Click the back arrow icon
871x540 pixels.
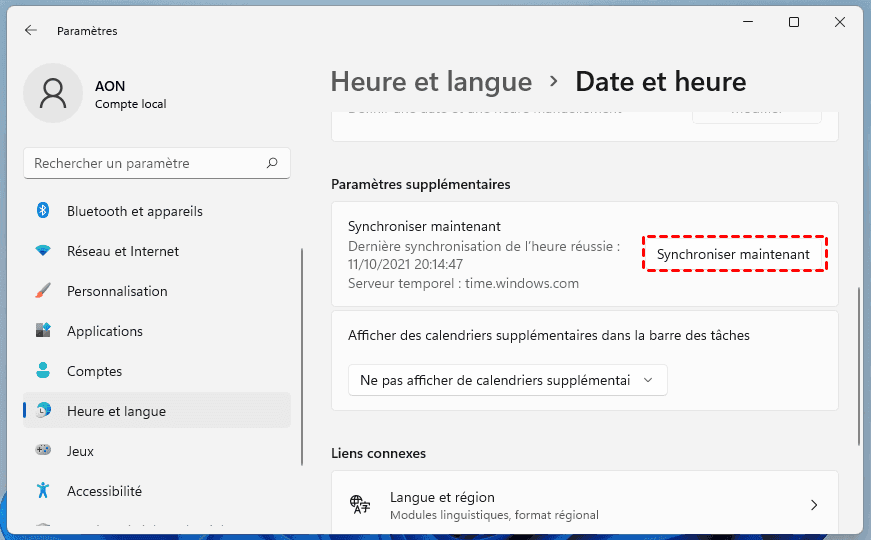pyautogui.click(x=31, y=31)
